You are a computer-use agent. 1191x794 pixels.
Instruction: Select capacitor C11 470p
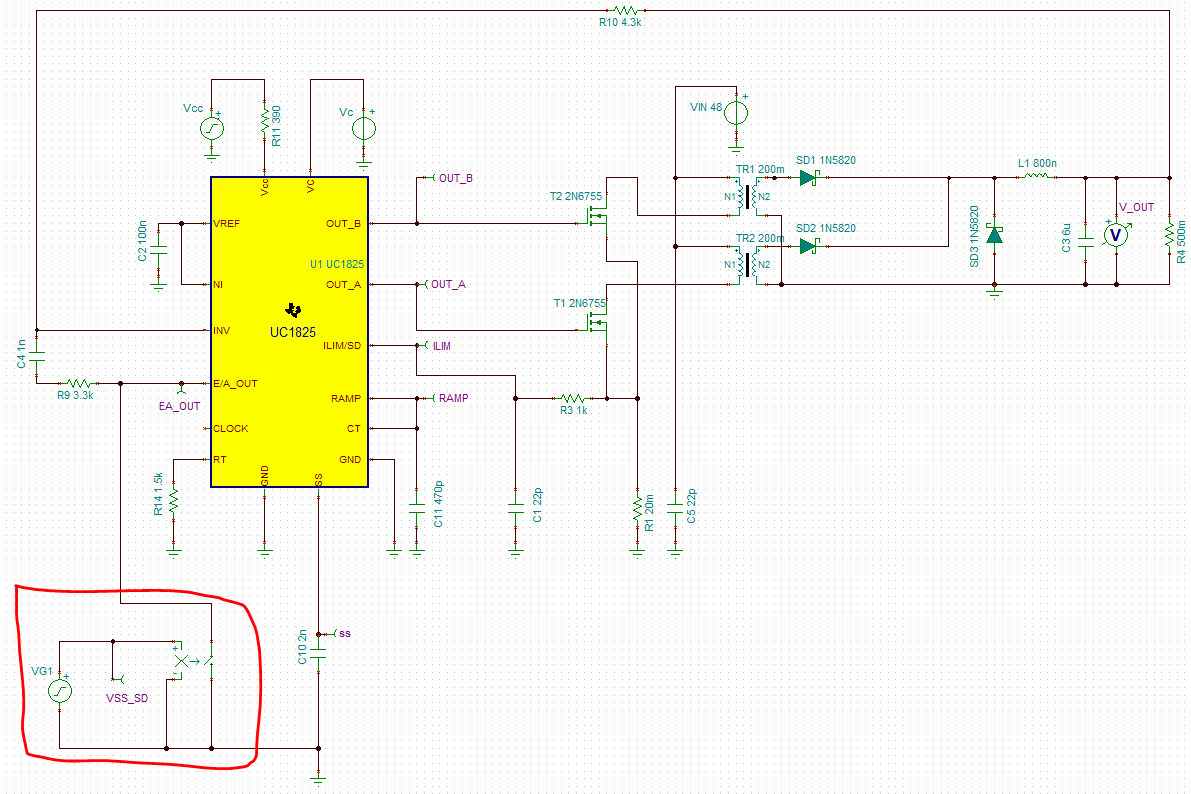[x=417, y=508]
